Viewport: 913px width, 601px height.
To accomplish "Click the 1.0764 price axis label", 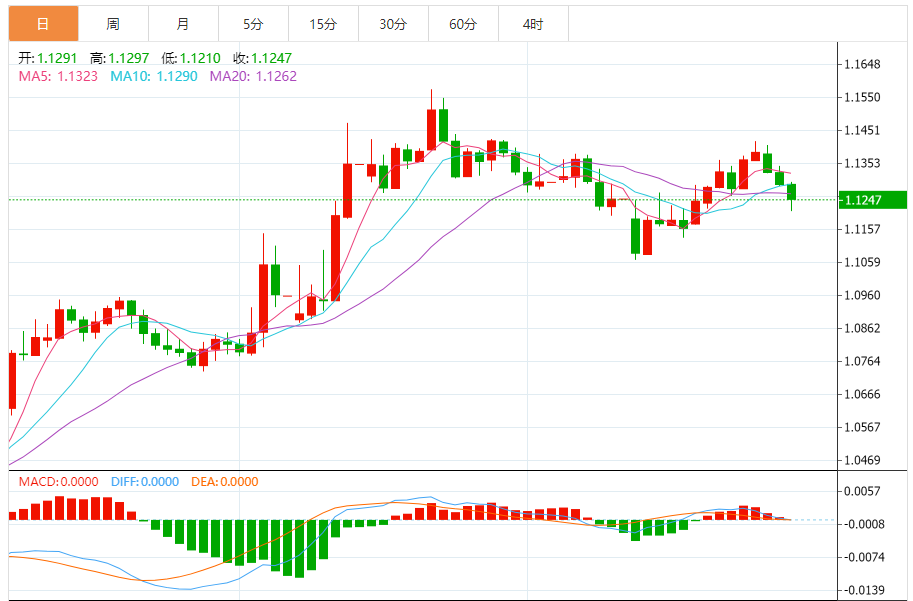I will [862, 361].
